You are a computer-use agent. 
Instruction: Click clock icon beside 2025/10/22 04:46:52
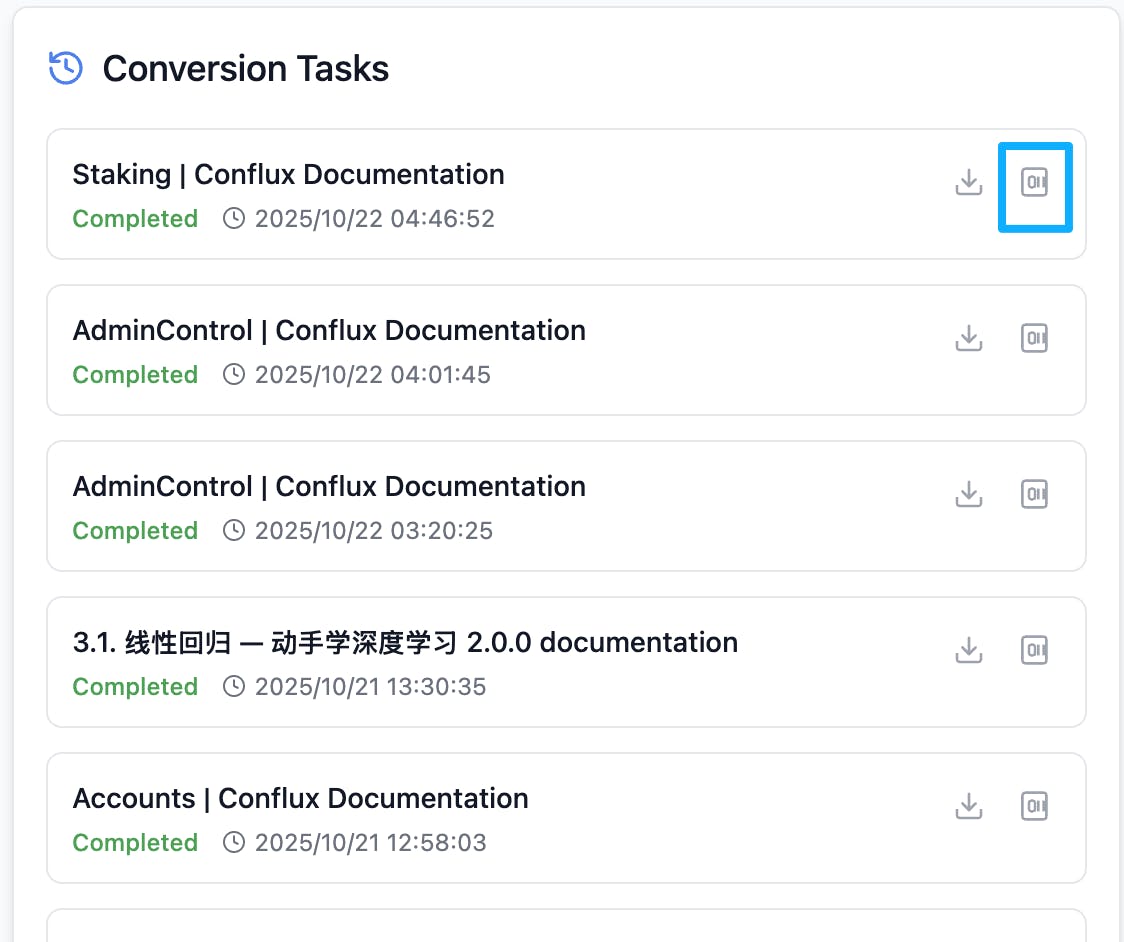coord(234,219)
